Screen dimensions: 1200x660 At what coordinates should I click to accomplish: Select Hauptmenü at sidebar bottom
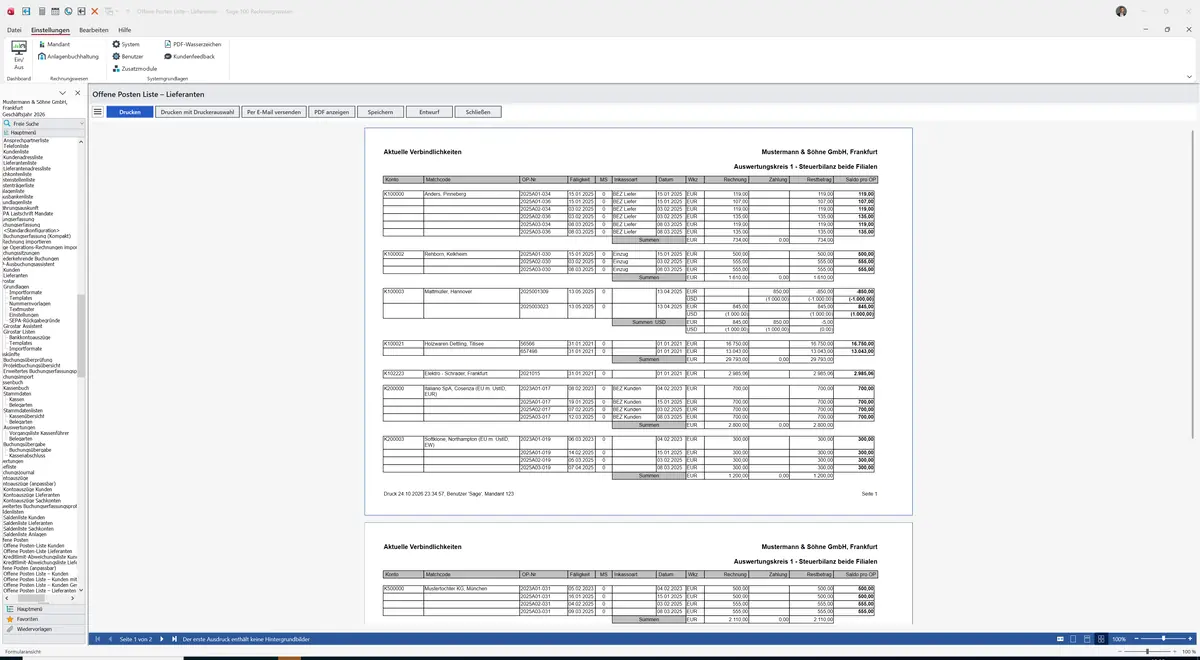click(x=43, y=608)
